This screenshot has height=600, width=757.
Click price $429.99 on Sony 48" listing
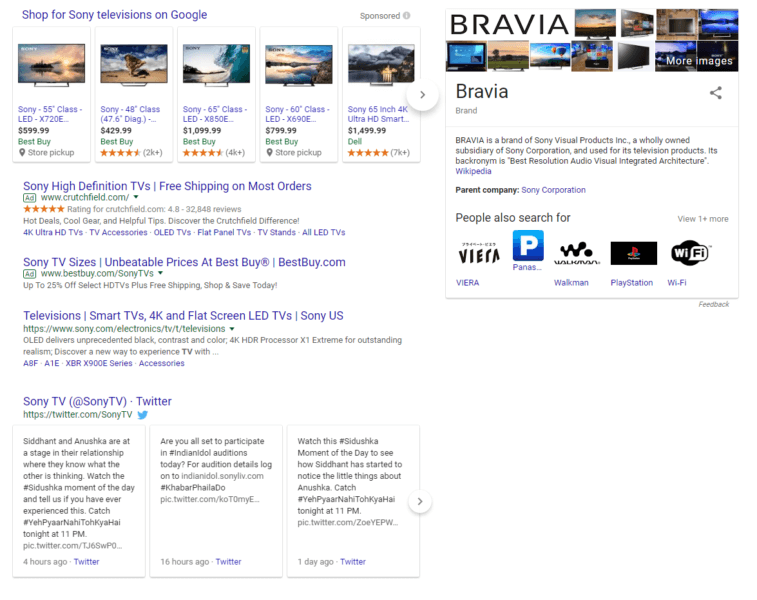[x=116, y=130]
